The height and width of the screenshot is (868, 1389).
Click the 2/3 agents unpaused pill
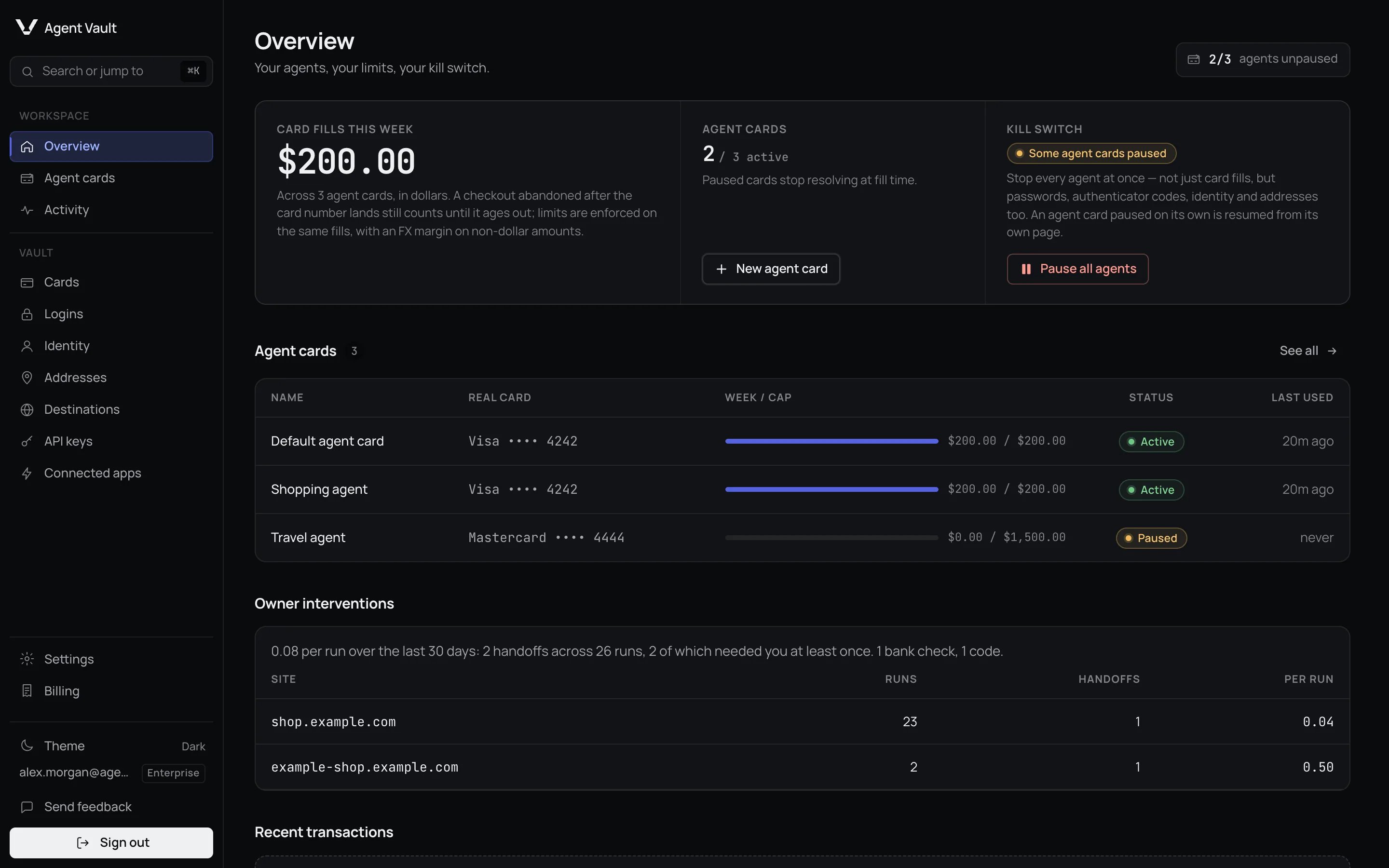1263,59
